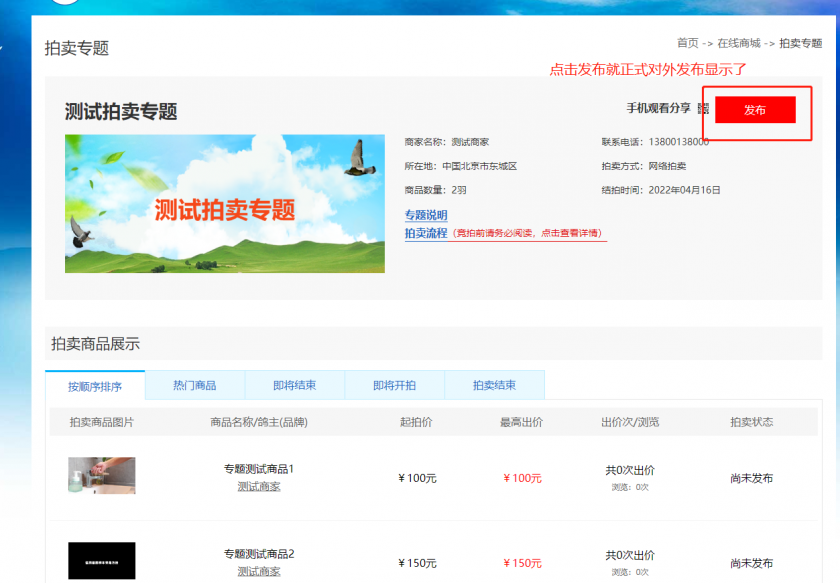Screen dimensions: 840x583
Task: Open the 专题说明 link
Action: pyautogui.click(x=425, y=215)
